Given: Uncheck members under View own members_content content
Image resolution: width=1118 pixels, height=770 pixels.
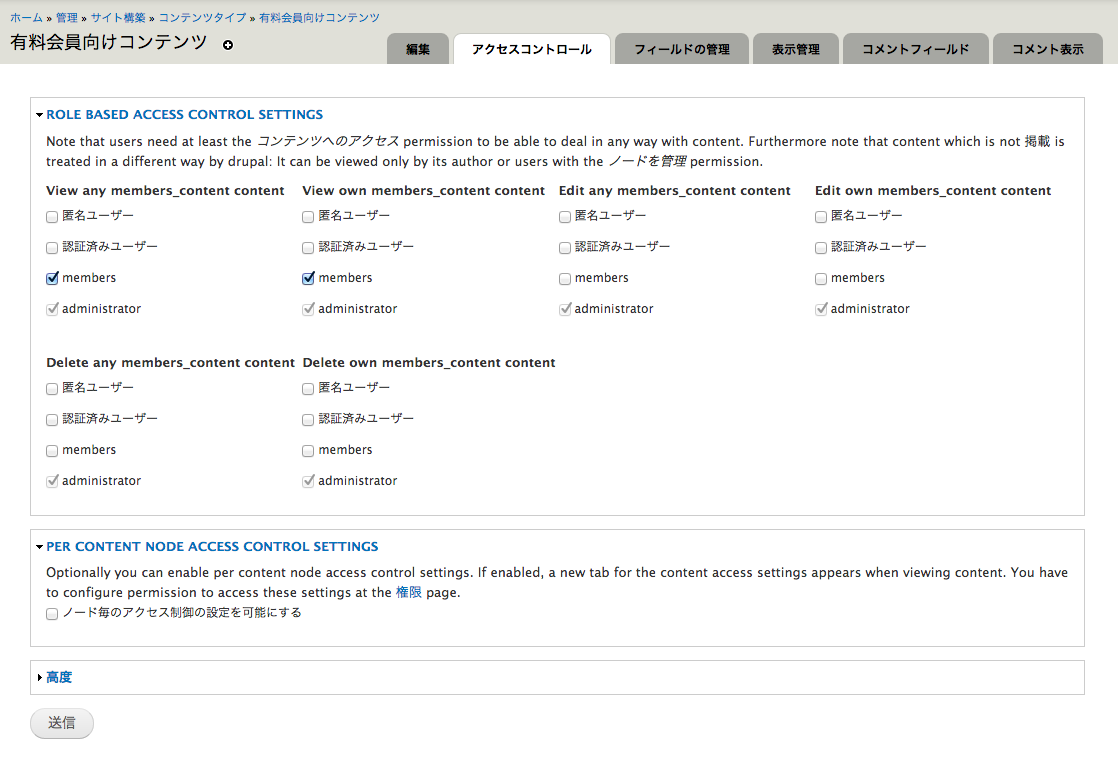Looking at the screenshot, I should click(x=308, y=278).
